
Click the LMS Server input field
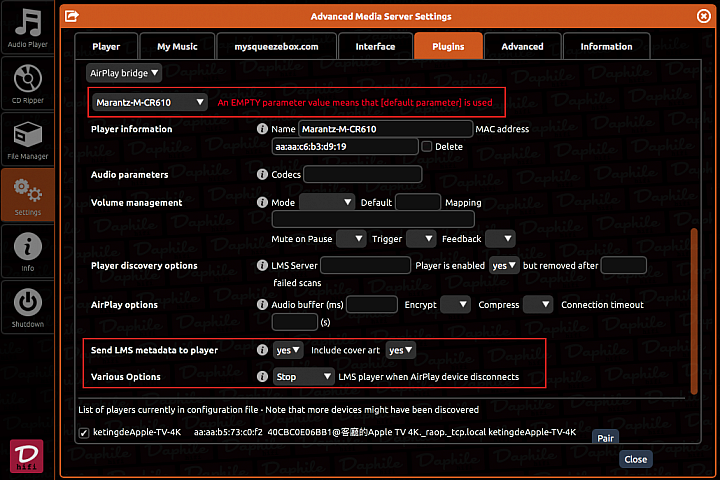(366, 265)
